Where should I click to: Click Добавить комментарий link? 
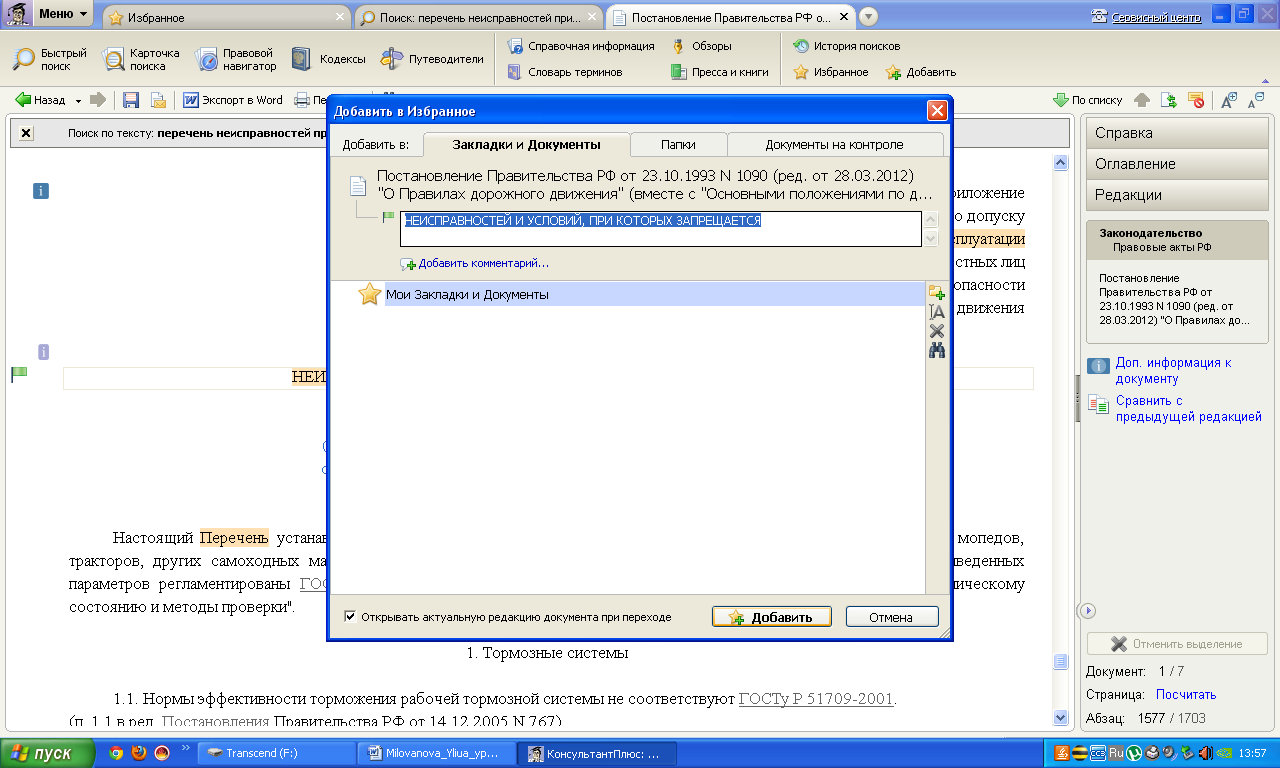[x=476, y=264]
